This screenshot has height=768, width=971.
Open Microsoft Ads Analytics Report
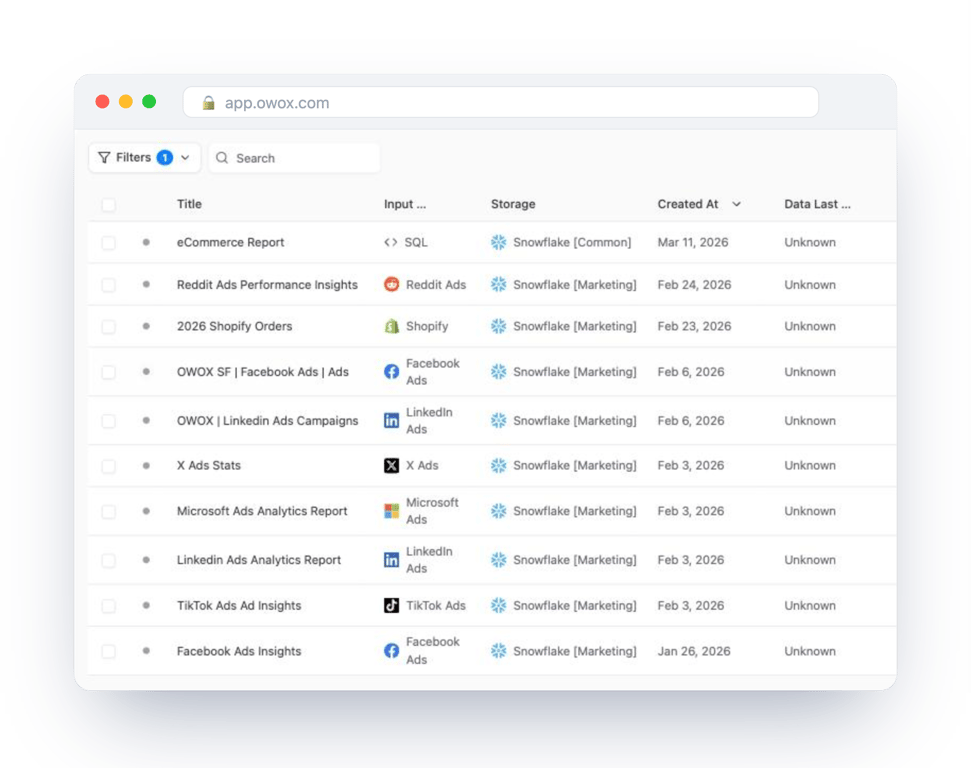click(262, 511)
